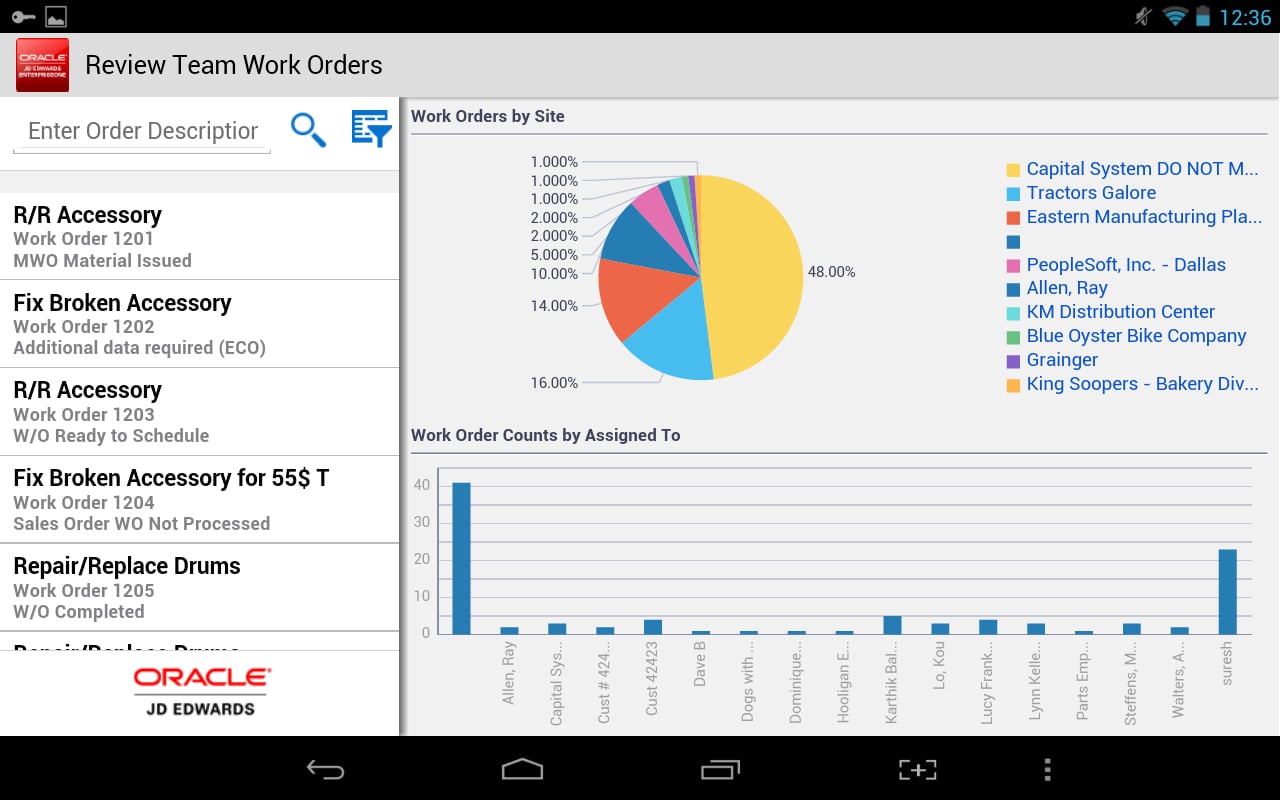1280x800 pixels.
Task: Tap the suresh bar in chart
Action: [1228, 591]
